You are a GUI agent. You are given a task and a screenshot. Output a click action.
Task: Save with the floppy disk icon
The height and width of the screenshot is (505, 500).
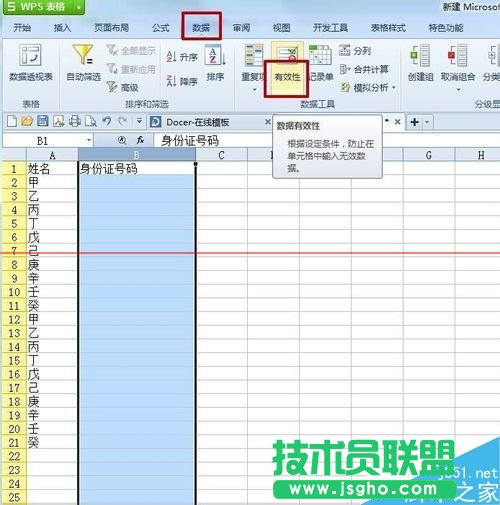[43, 121]
